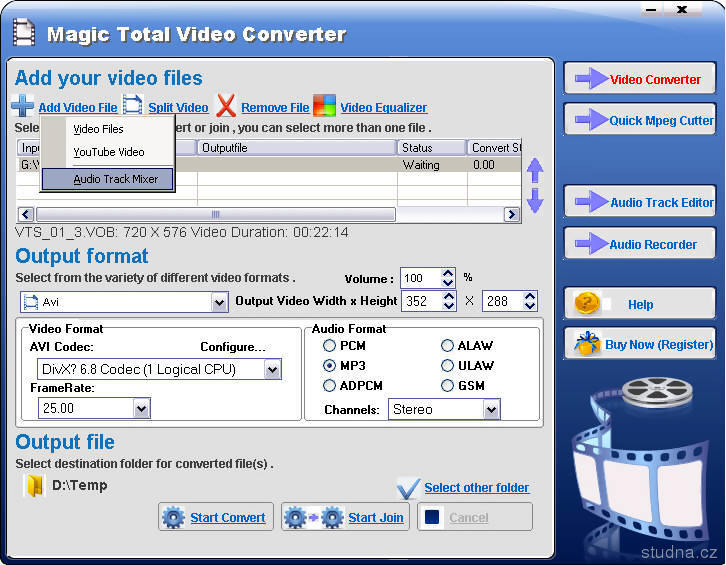The height and width of the screenshot is (565, 726).
Task: Click the file list scroll left arrow
Action: 26,214
